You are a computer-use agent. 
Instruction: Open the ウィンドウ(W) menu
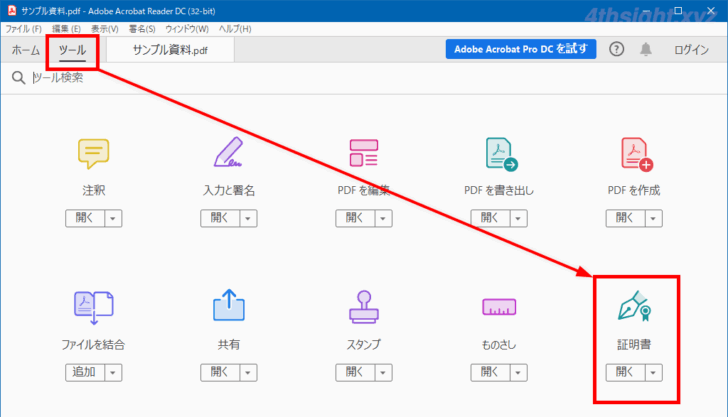[x=187, y=29]
